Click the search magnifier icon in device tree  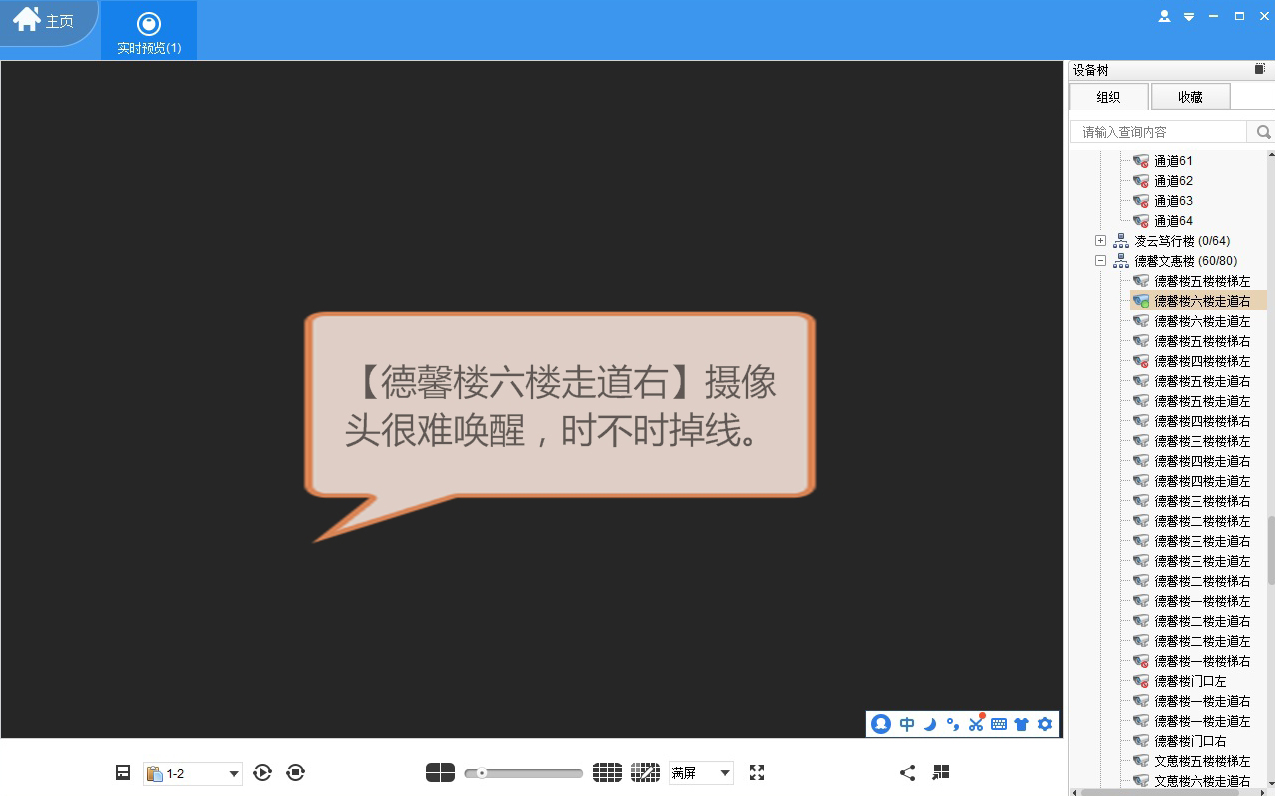(x=1263, y=132)
